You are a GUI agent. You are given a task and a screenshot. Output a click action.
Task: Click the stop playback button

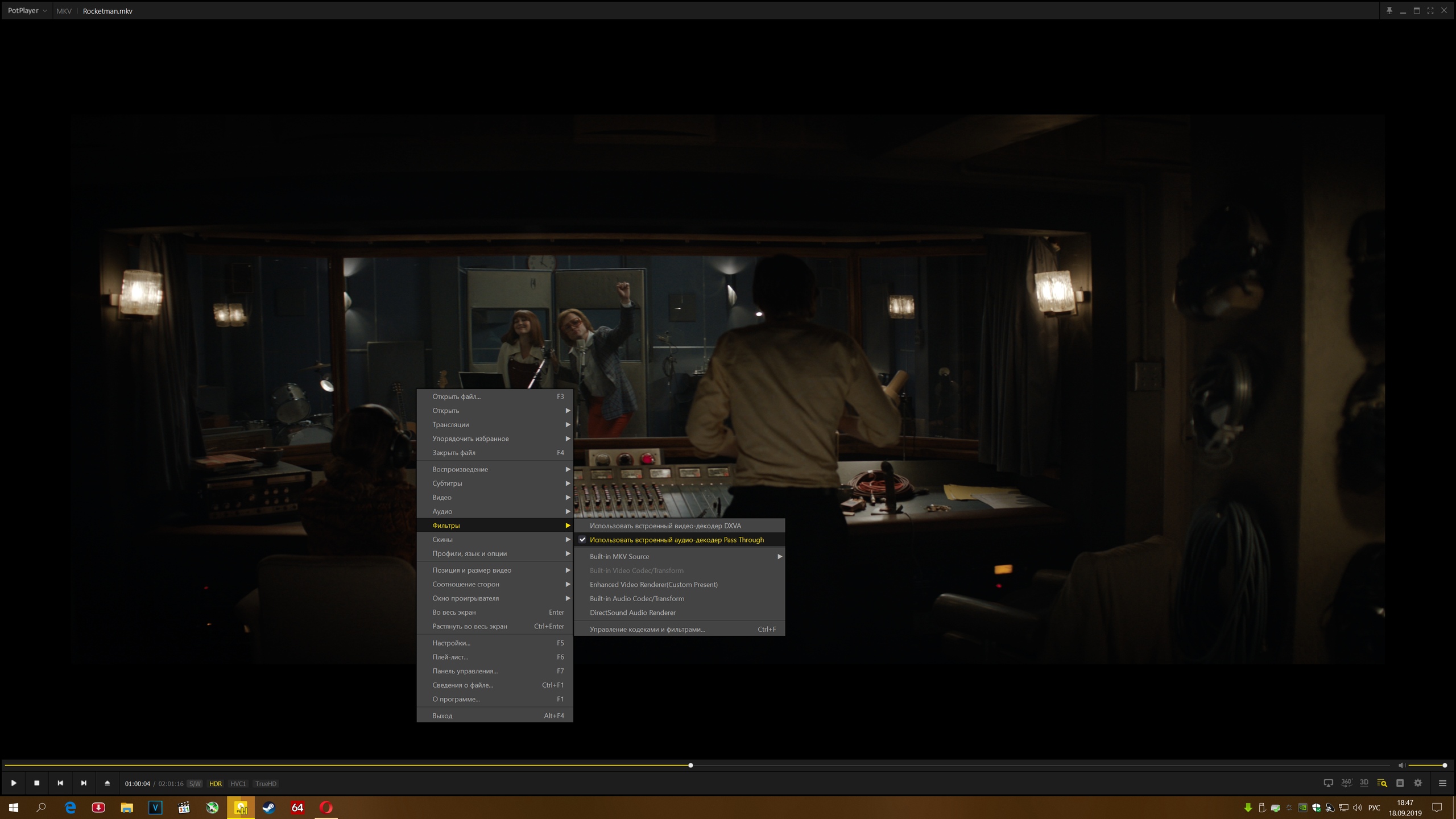pos(37,783)
